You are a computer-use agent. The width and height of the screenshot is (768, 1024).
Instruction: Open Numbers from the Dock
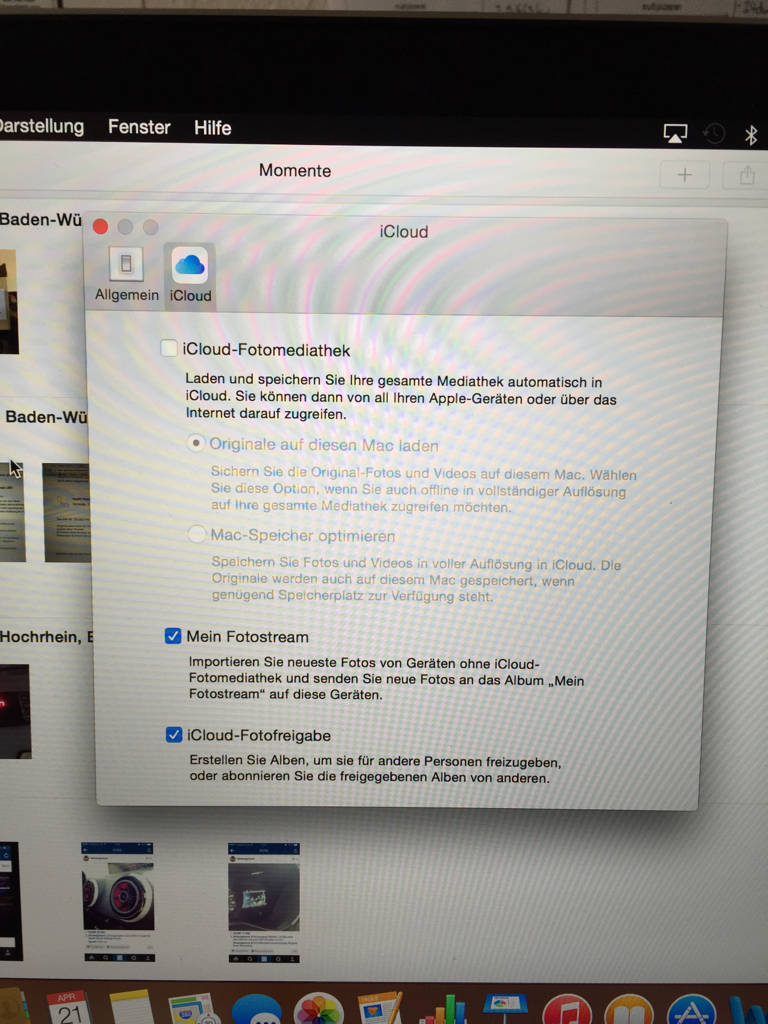(x=443, y=1010)
